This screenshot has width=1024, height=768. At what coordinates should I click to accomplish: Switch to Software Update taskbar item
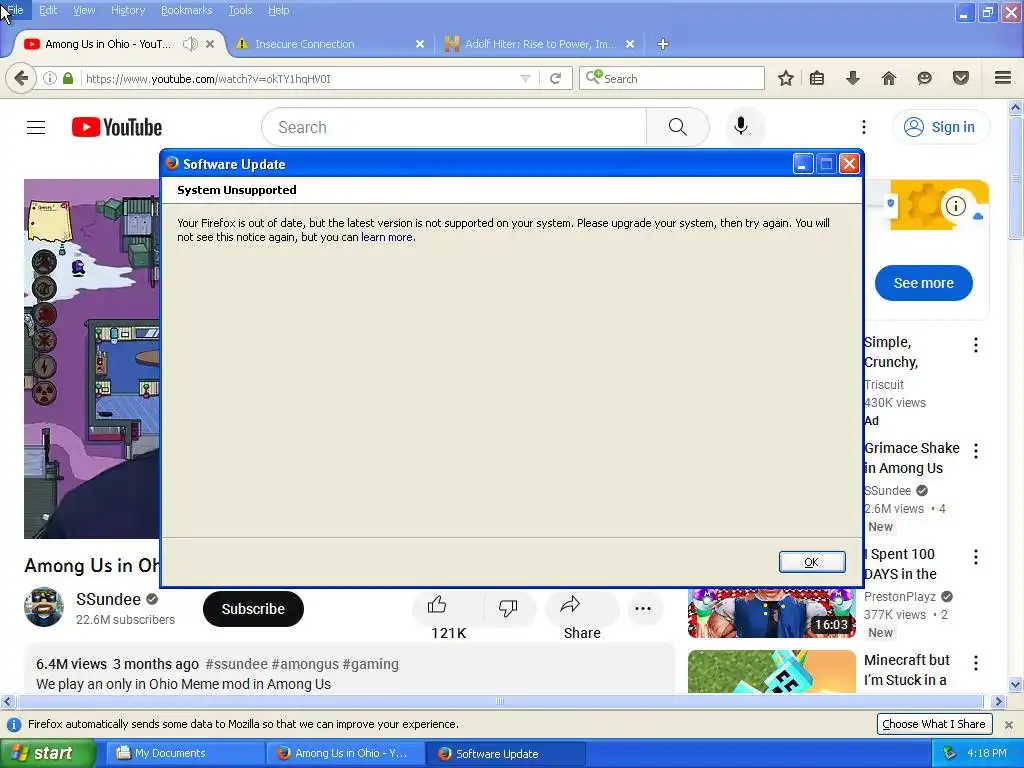(505, 753)
